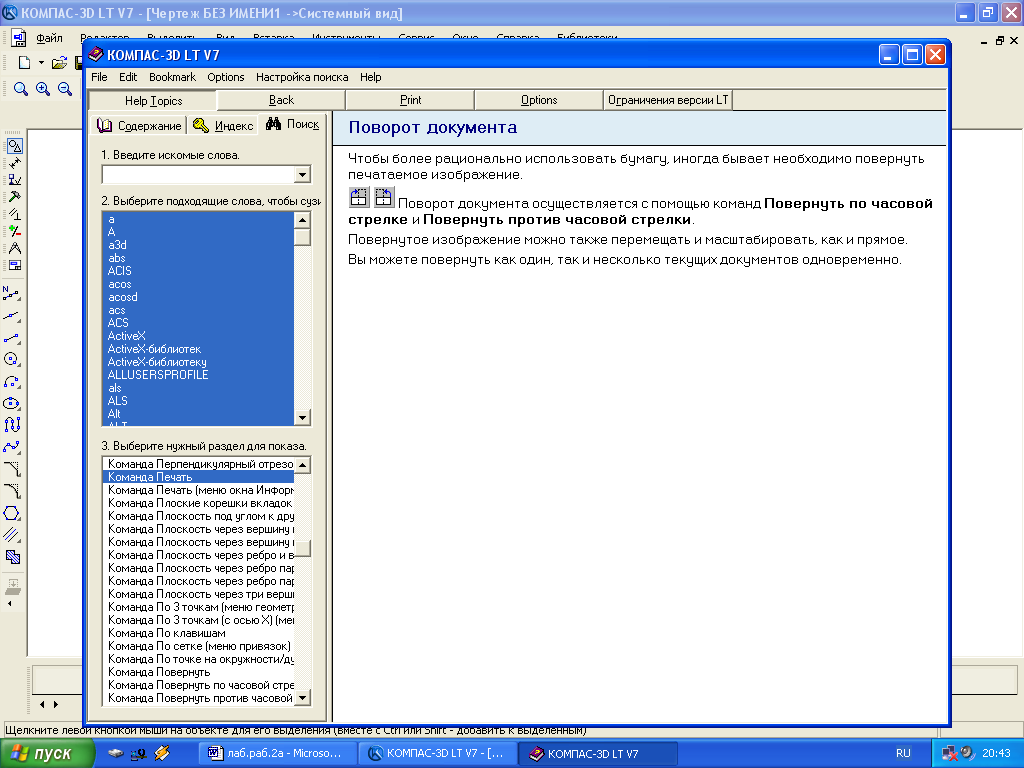The image size is (1024, 768).
Task: Select the Dimensions tool icon
Action: click(14, 163)
